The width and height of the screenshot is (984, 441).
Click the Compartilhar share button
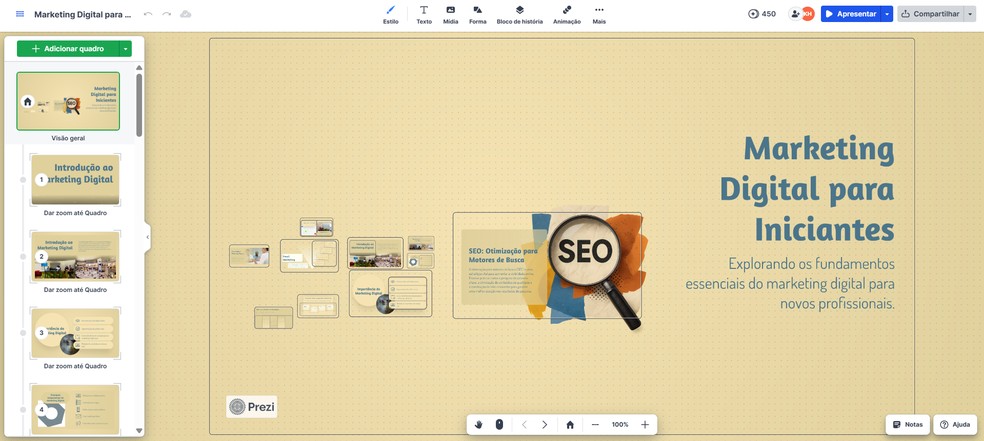point(930,14)
